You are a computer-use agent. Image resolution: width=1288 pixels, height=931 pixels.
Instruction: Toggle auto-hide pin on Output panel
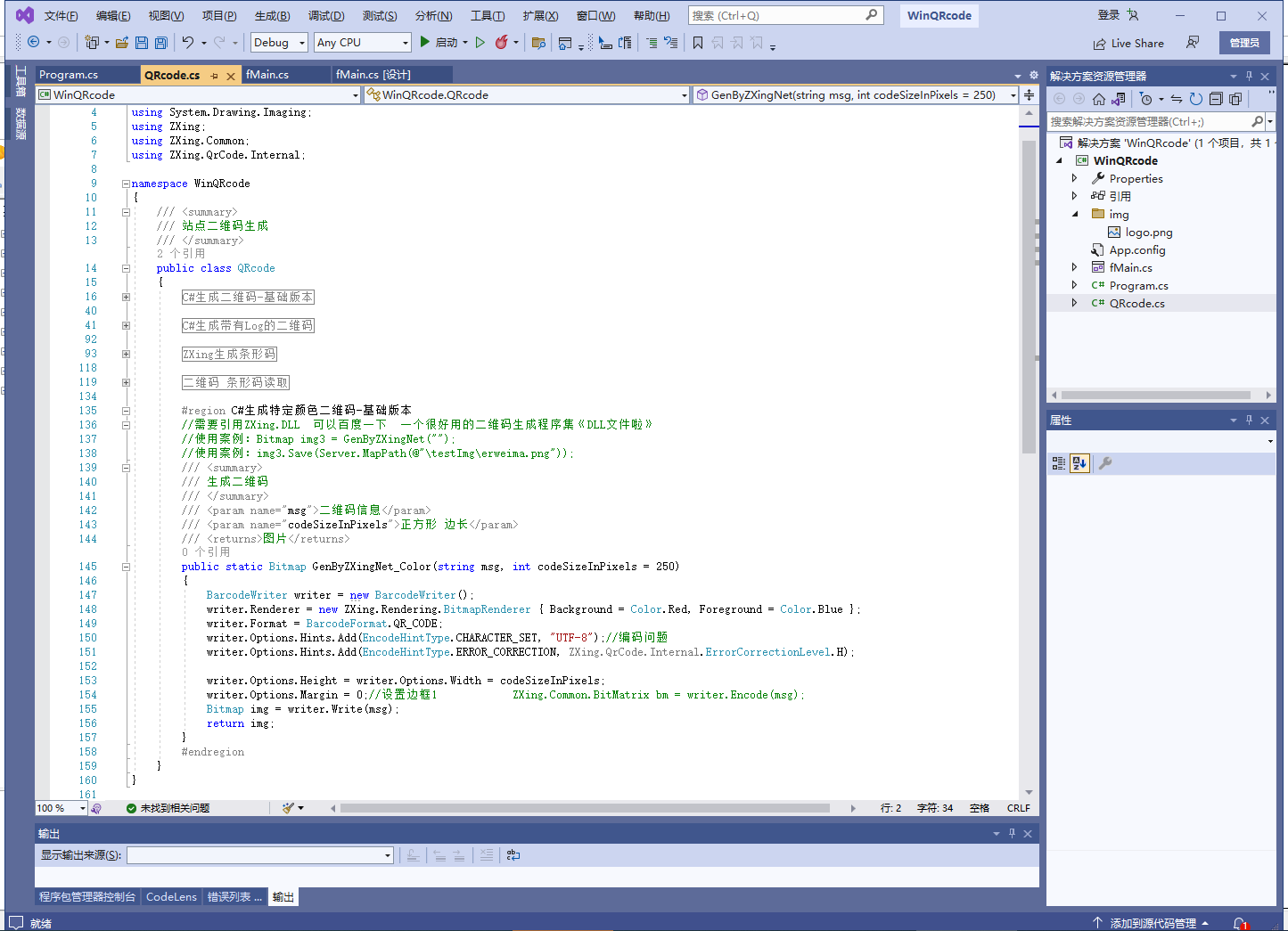click(x=1012, y=833)
